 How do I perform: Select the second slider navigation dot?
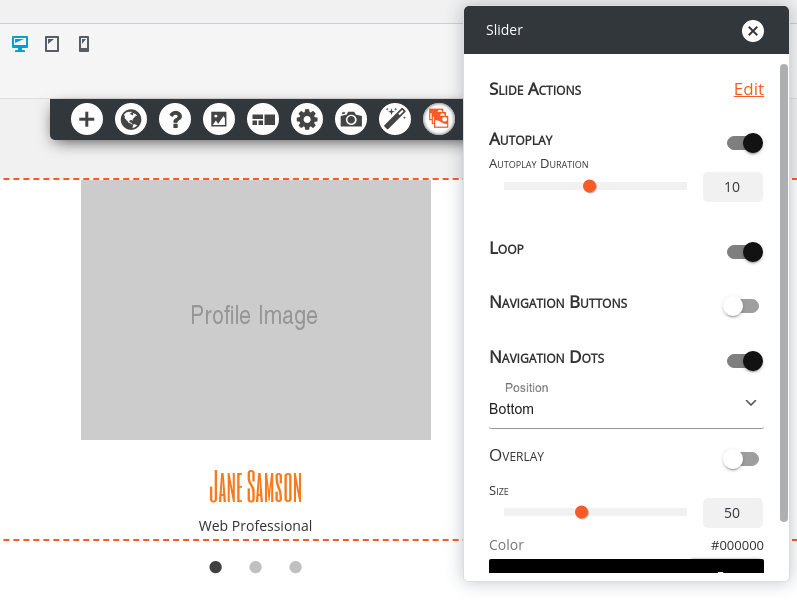pos(255,567)
